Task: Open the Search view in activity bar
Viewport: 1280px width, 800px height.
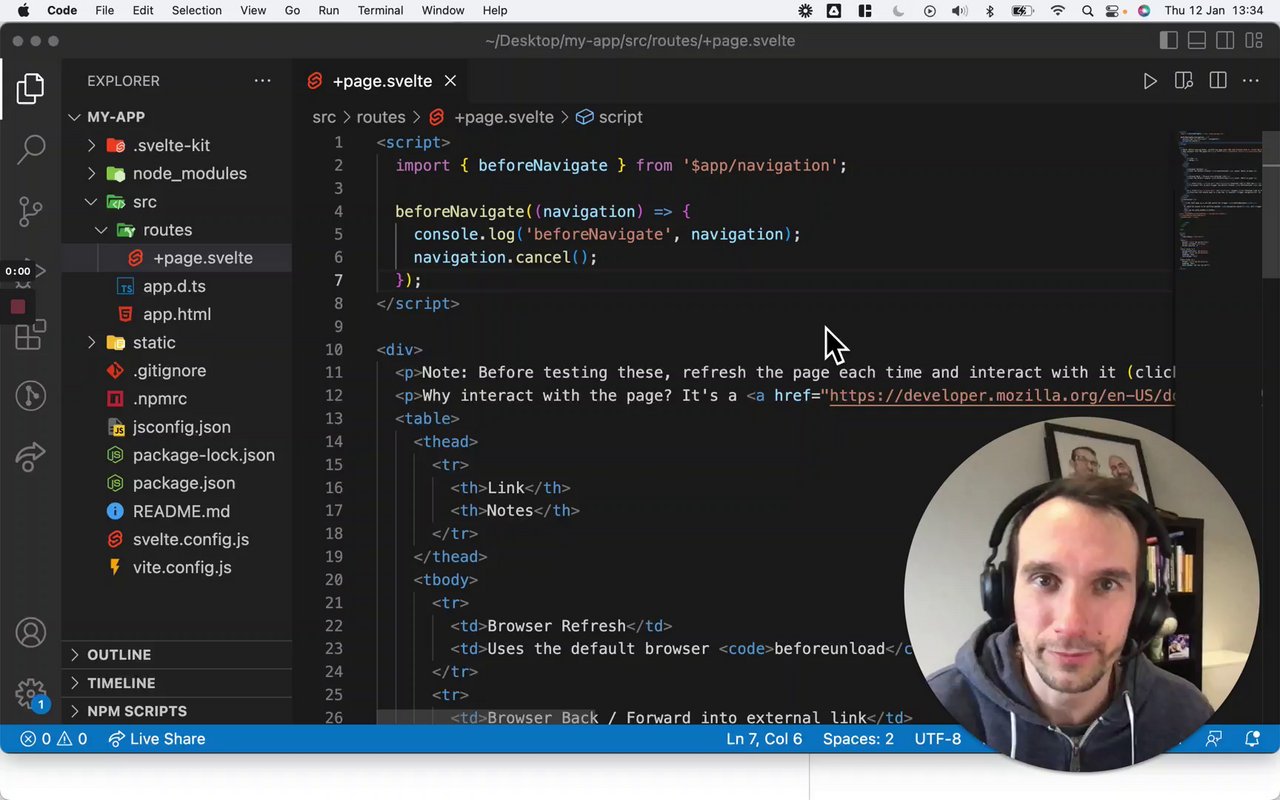Action: click(x=30, y=149)
